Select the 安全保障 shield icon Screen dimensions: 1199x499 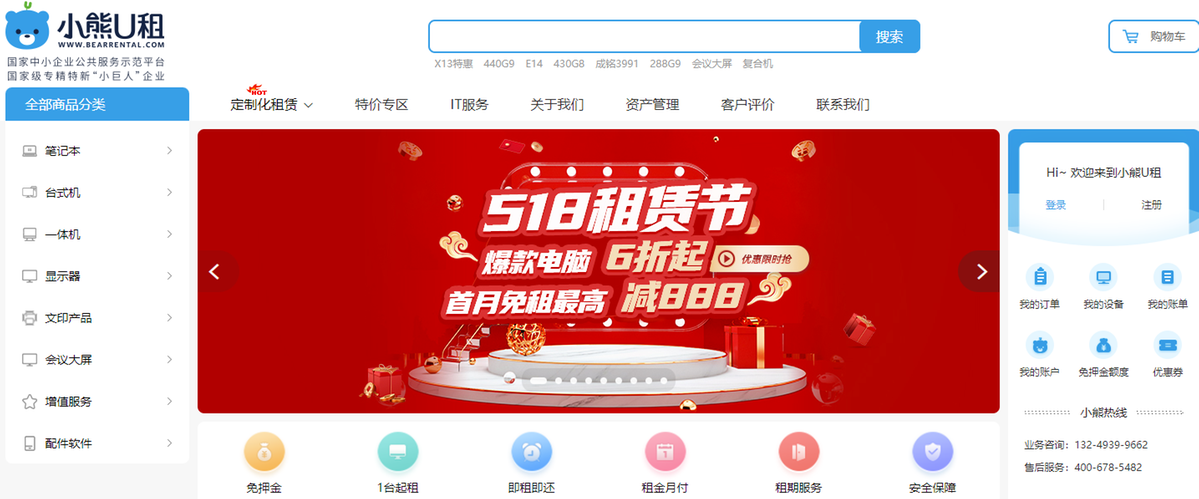point(932,452)
